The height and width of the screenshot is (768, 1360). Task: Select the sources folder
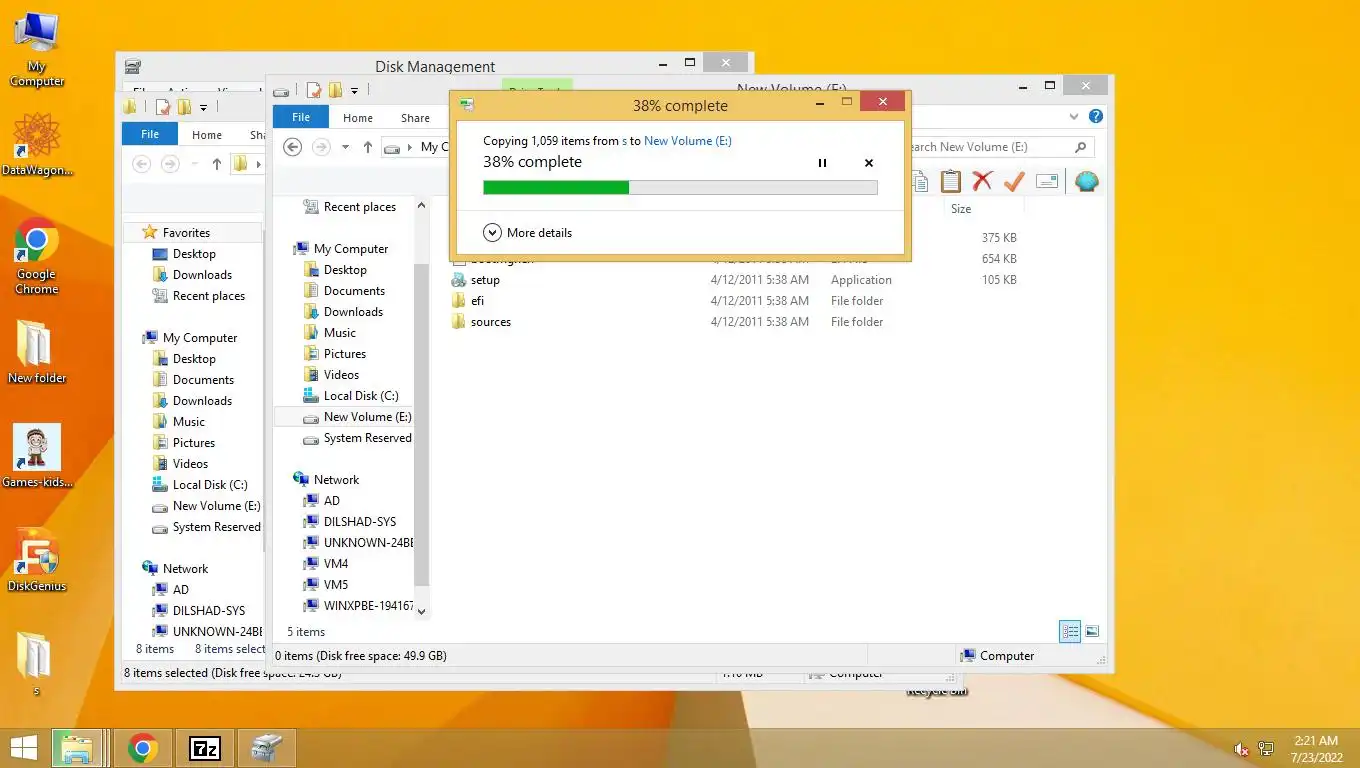(x=490, y=322)
